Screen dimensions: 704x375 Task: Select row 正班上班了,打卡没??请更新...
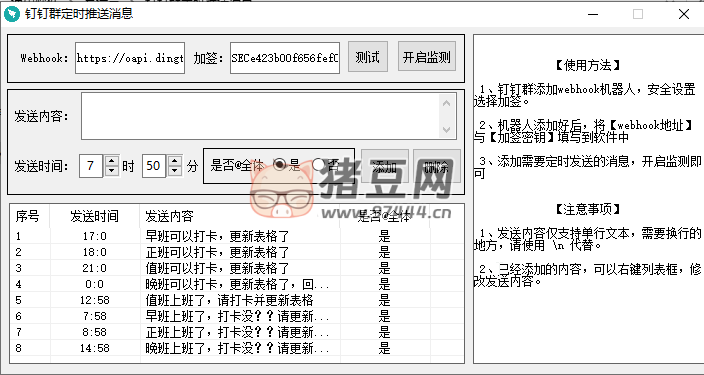237,332
